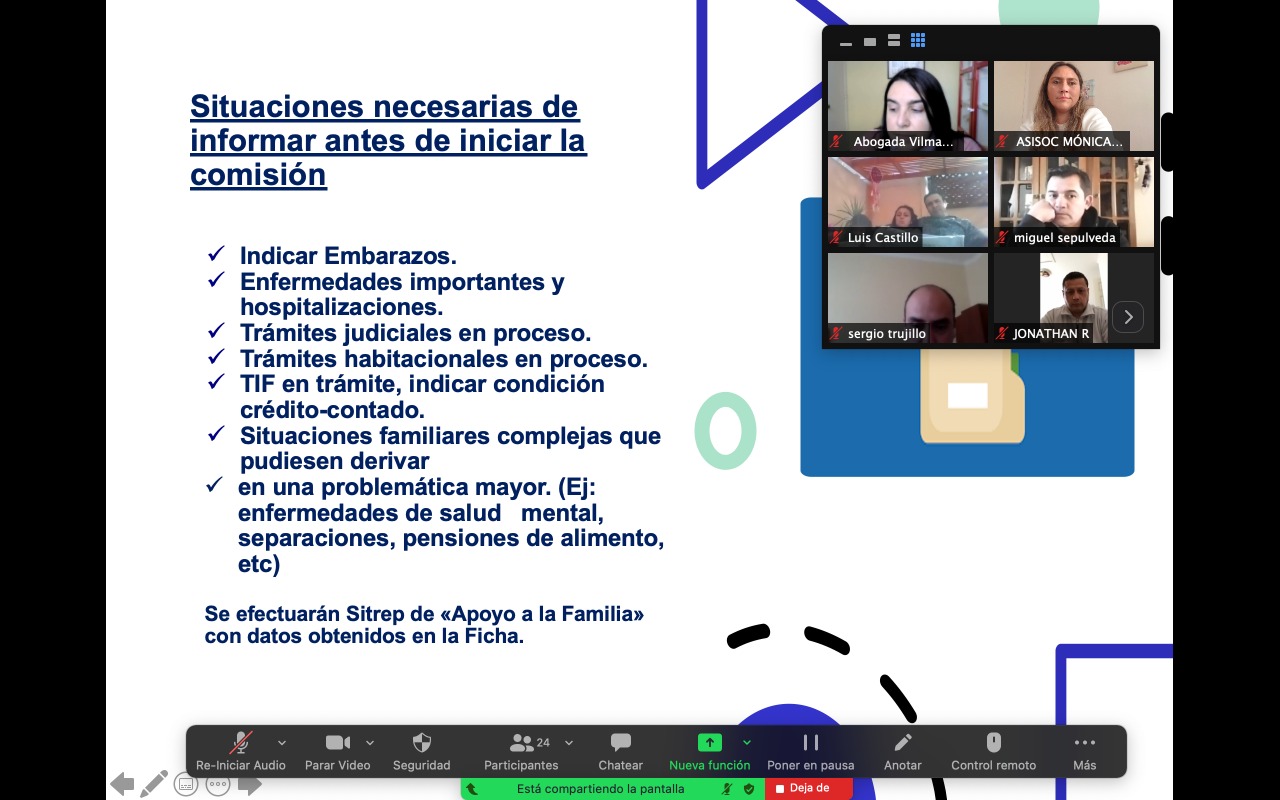Image resolution: width=1280 pixels, height=800 pixels.
Task: Open the share options arrow beside Nueva función
Action: pos(746,742)
